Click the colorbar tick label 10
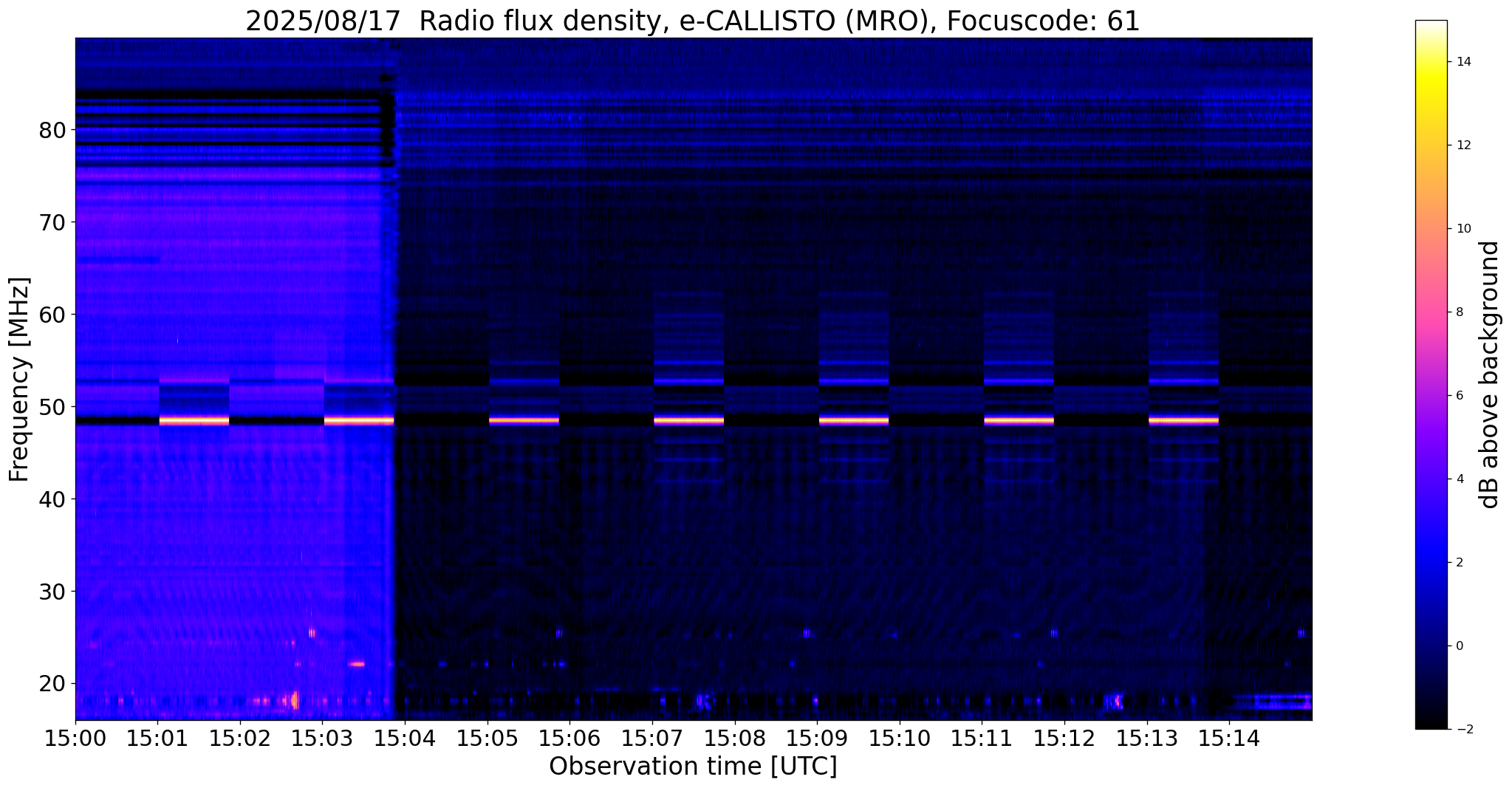 [1463, 229]
